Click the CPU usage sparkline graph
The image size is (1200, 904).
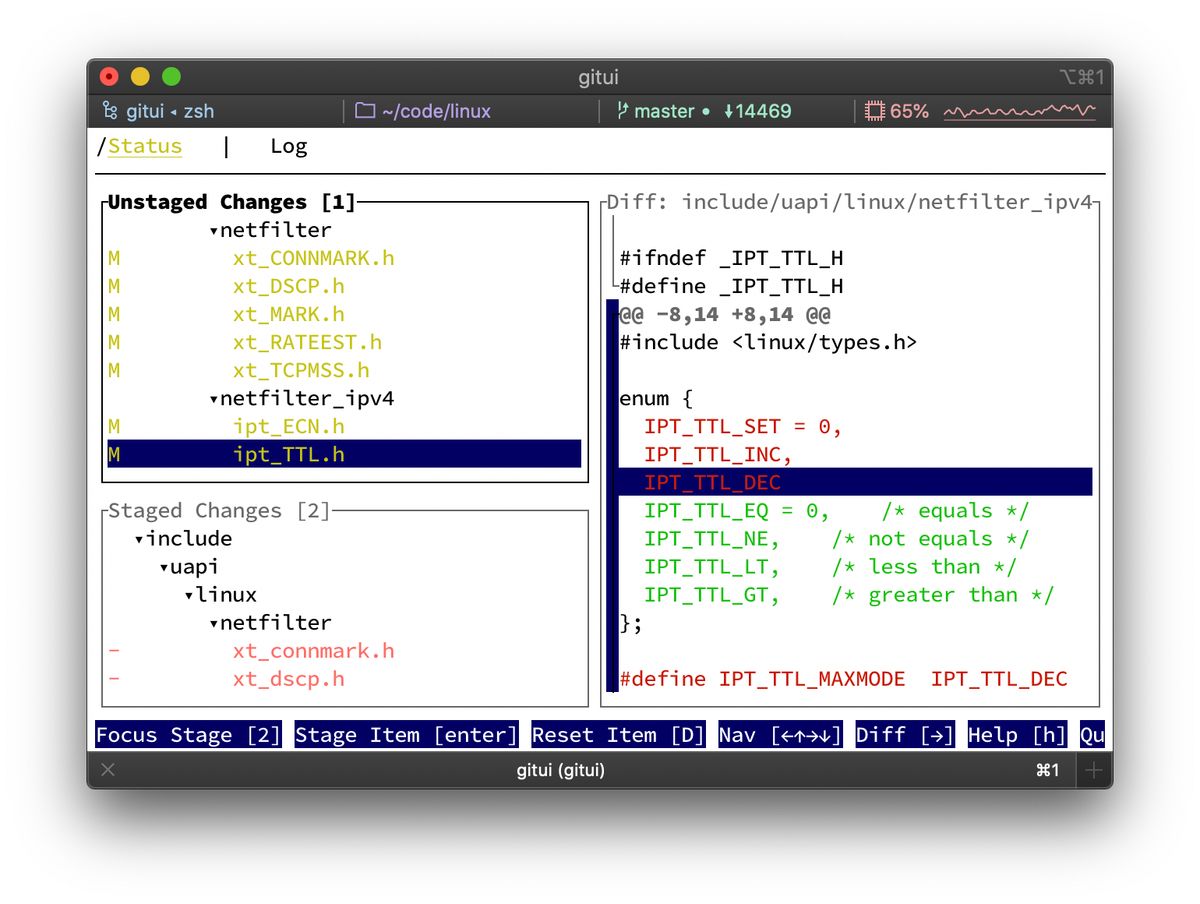(x=1020, y=110)
